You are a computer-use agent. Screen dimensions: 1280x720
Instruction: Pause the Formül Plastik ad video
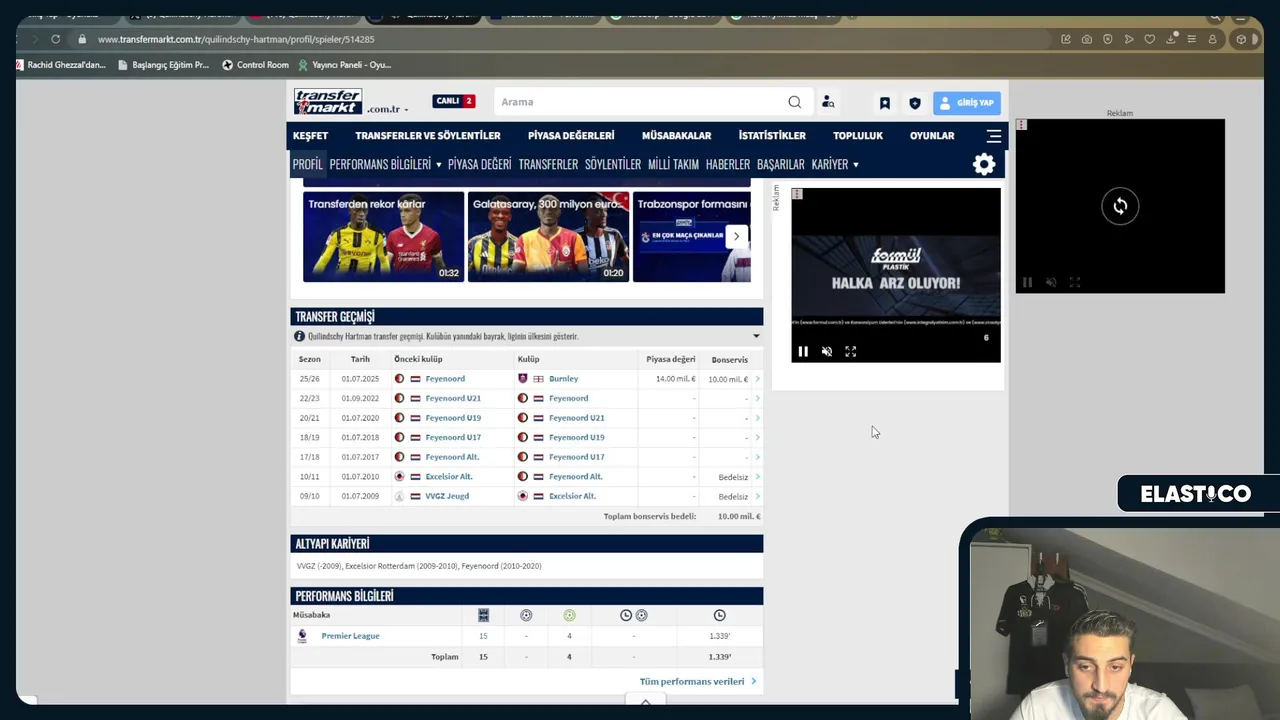(x=802, y=352)
